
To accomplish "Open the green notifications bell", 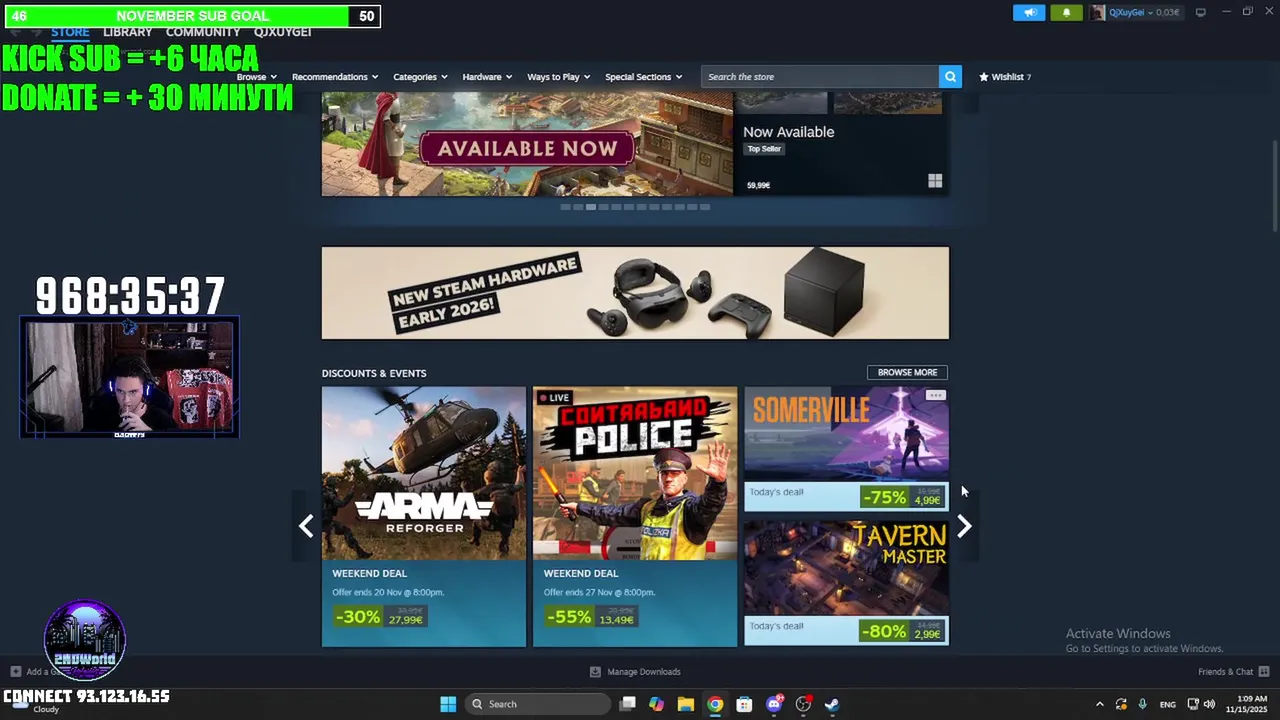I will [x=1066, y=12].
